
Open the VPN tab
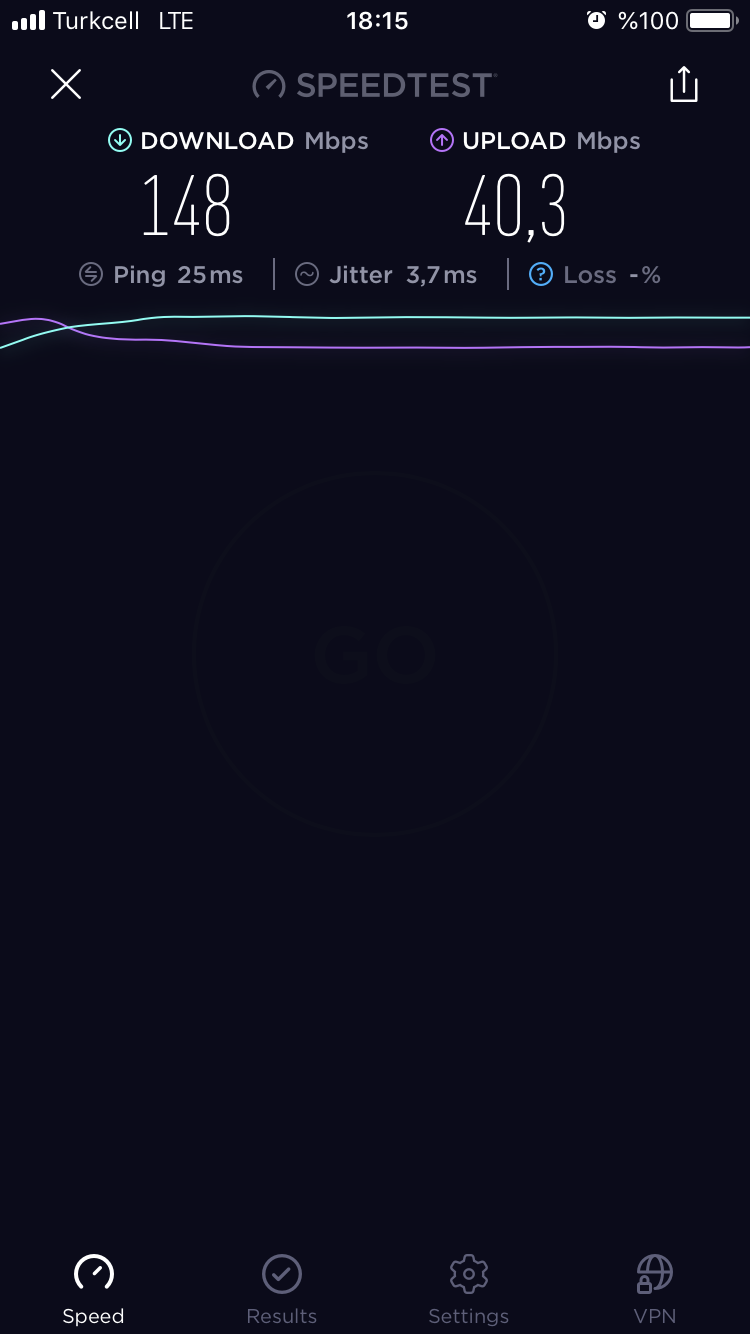coord(655,1290)
